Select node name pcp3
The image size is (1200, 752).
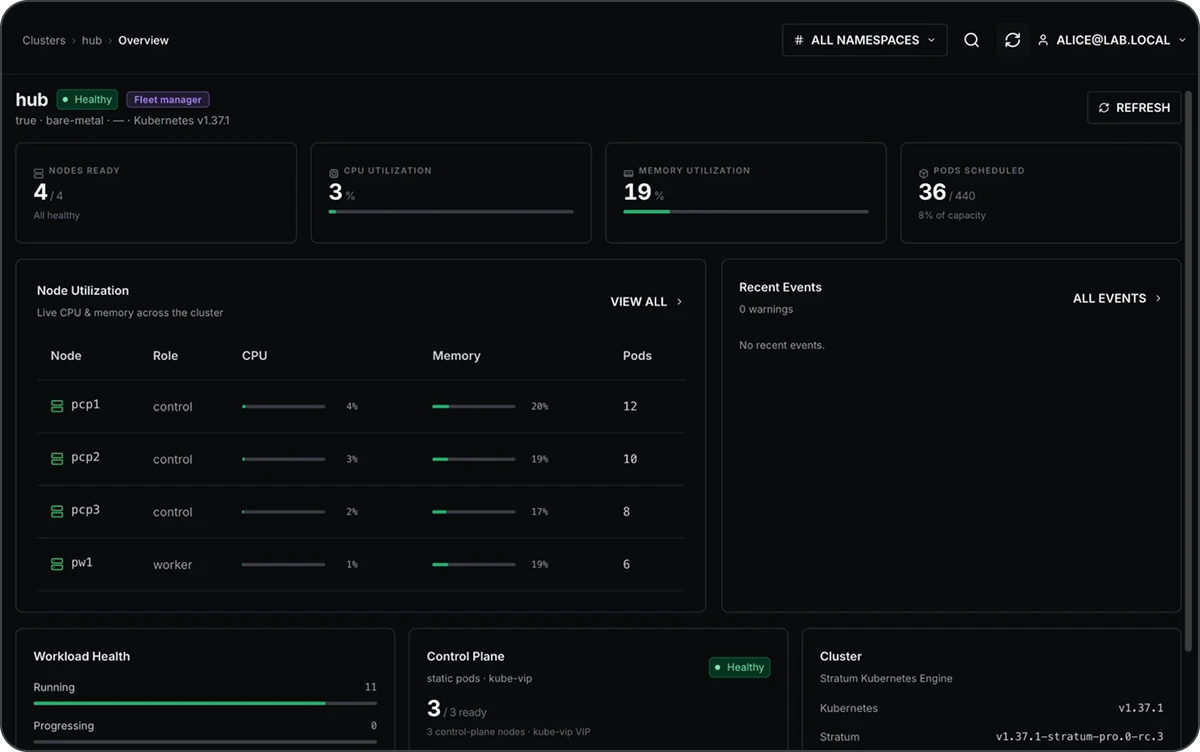point(86,510)
